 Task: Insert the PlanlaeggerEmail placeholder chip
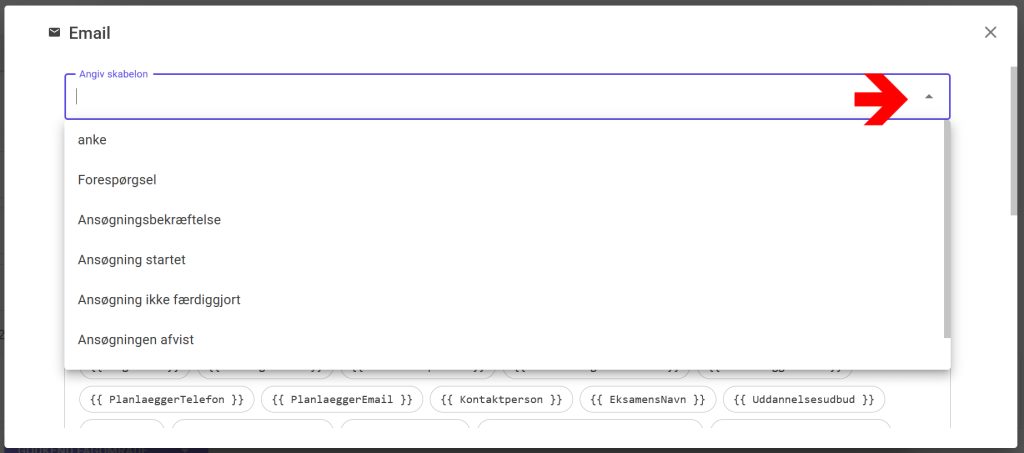[341, 400]
